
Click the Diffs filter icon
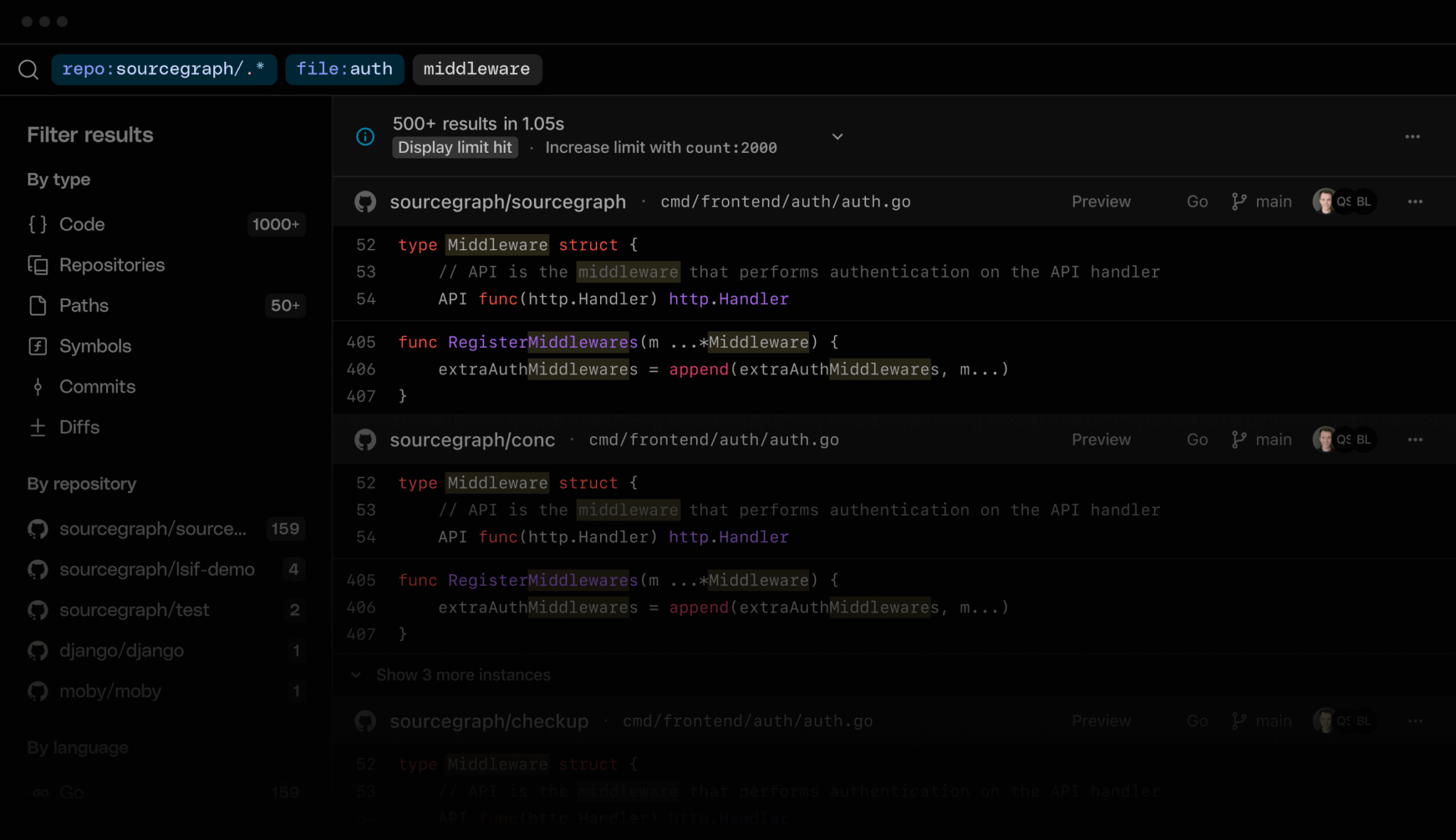[37, 427]
